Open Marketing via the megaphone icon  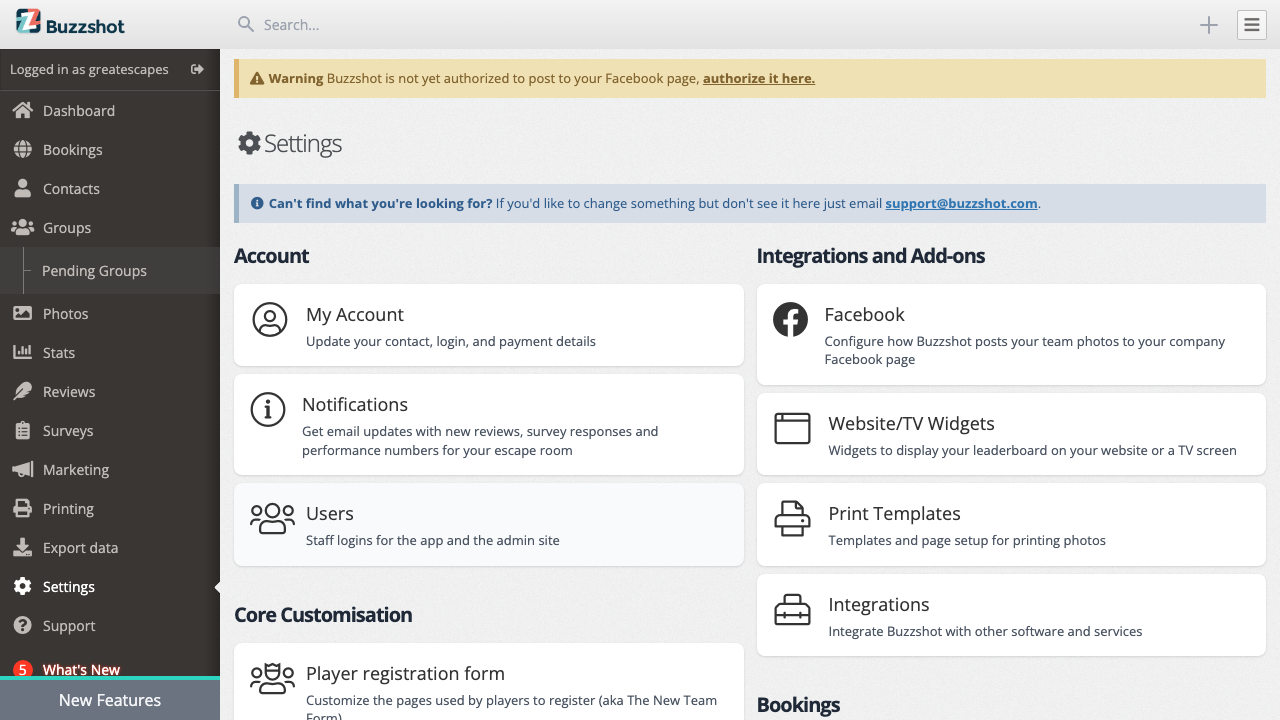click(x=22, y=469)
